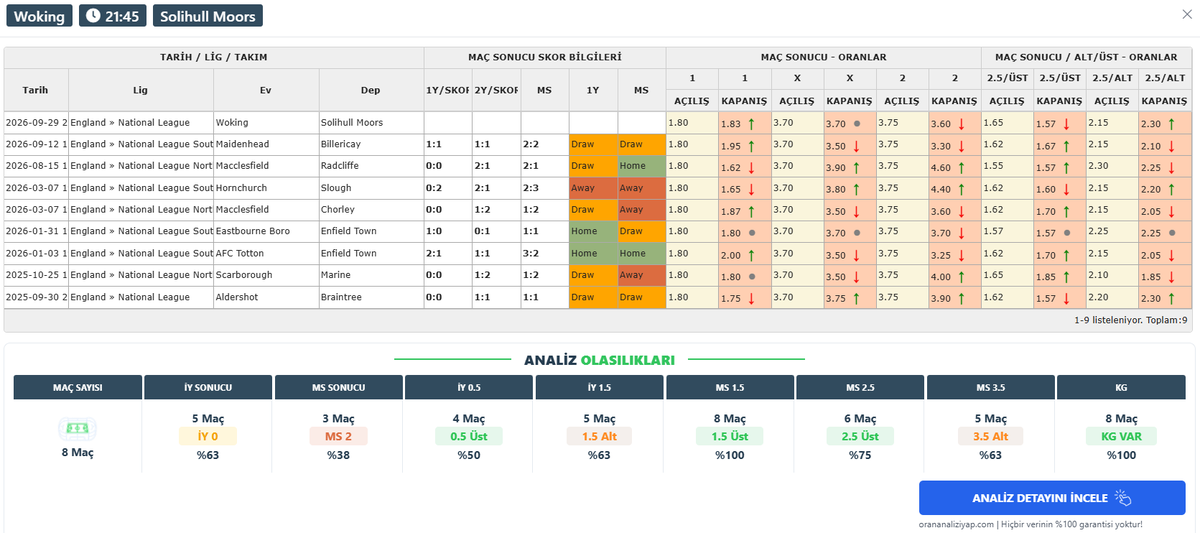
Task: Click the 3:2 final score in the AFC Totton row
Action: pos(544,254)
